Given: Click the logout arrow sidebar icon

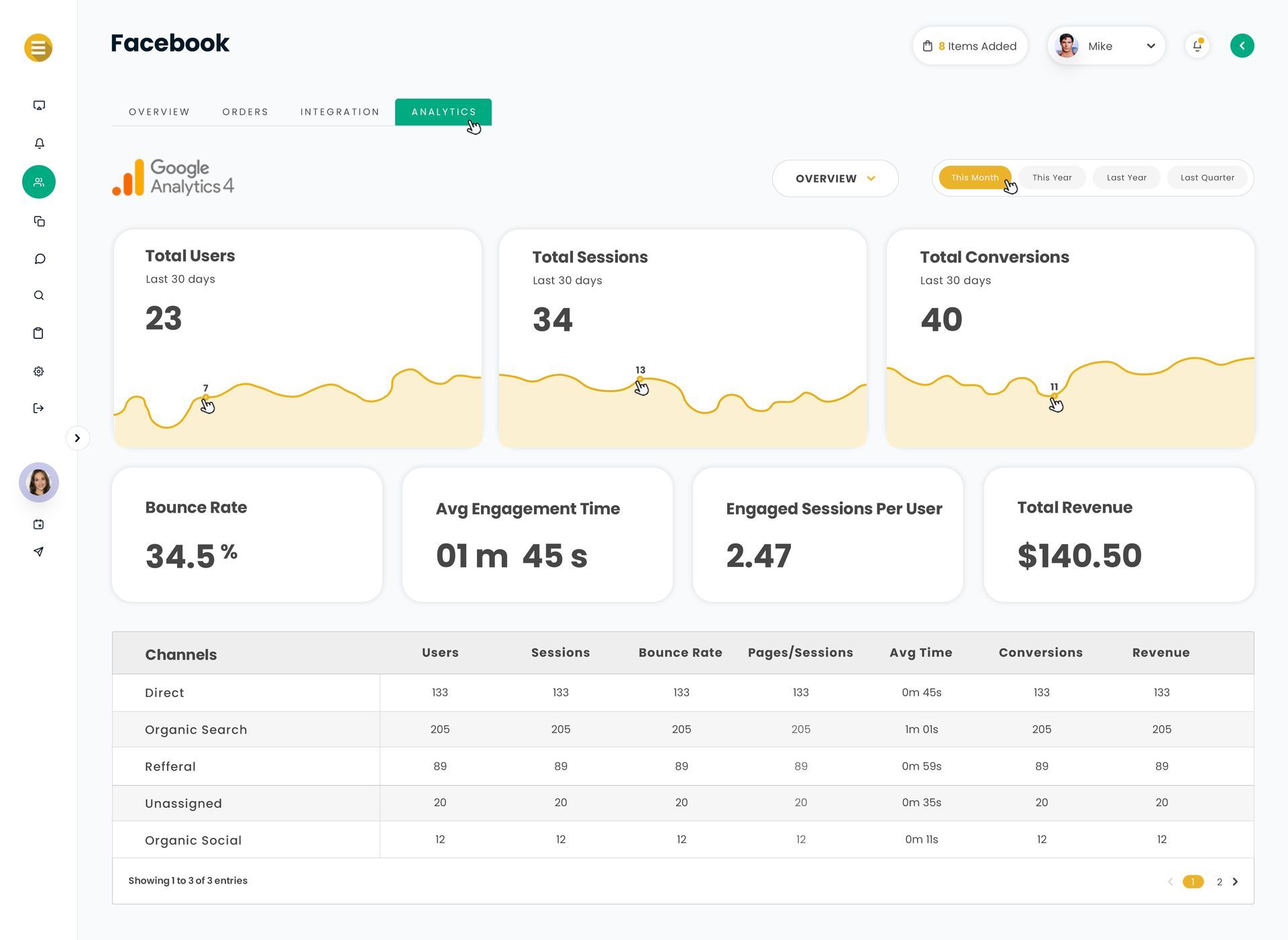Looking at the screenshot, I should [39, 408].
